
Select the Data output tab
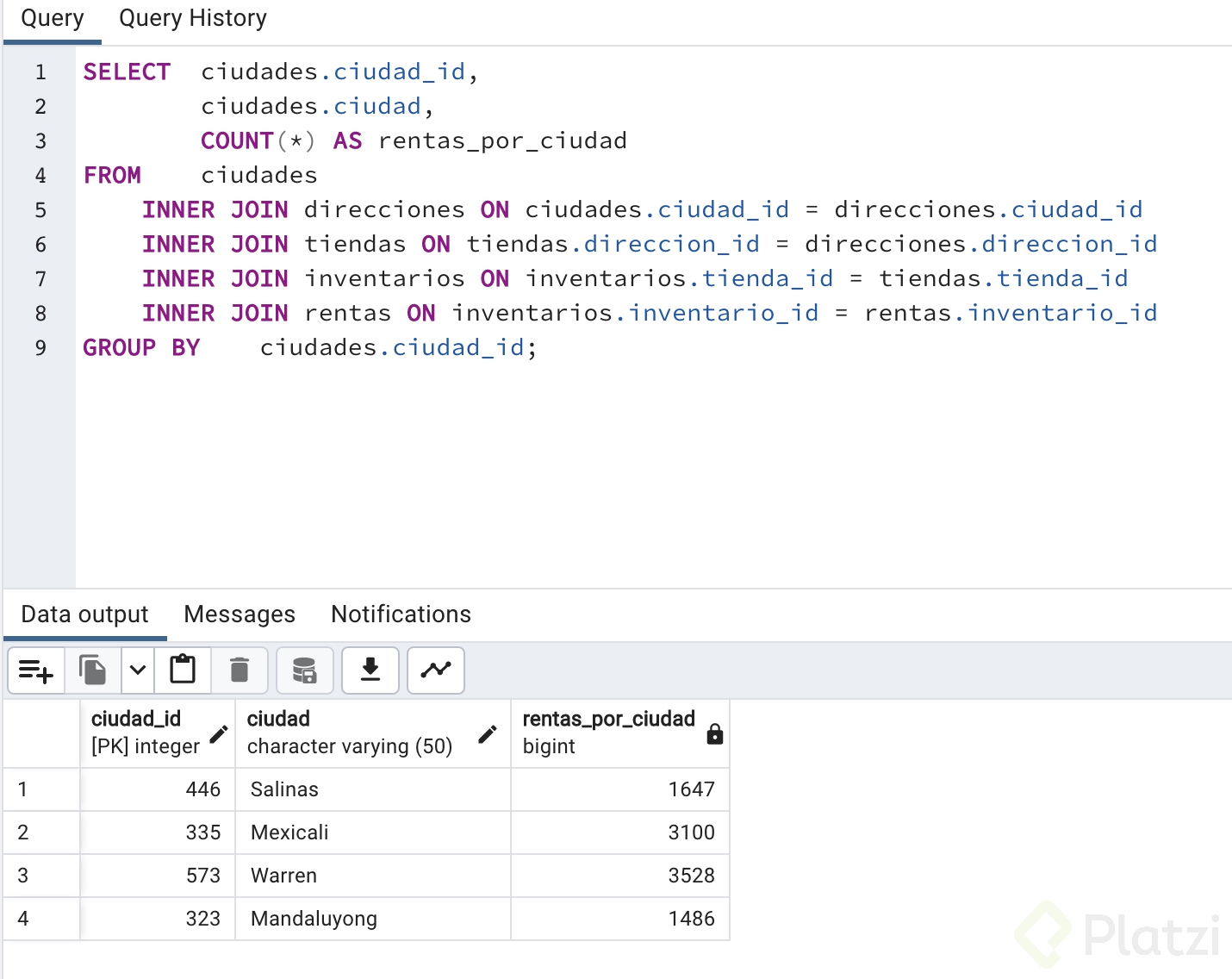coord(84,614)
